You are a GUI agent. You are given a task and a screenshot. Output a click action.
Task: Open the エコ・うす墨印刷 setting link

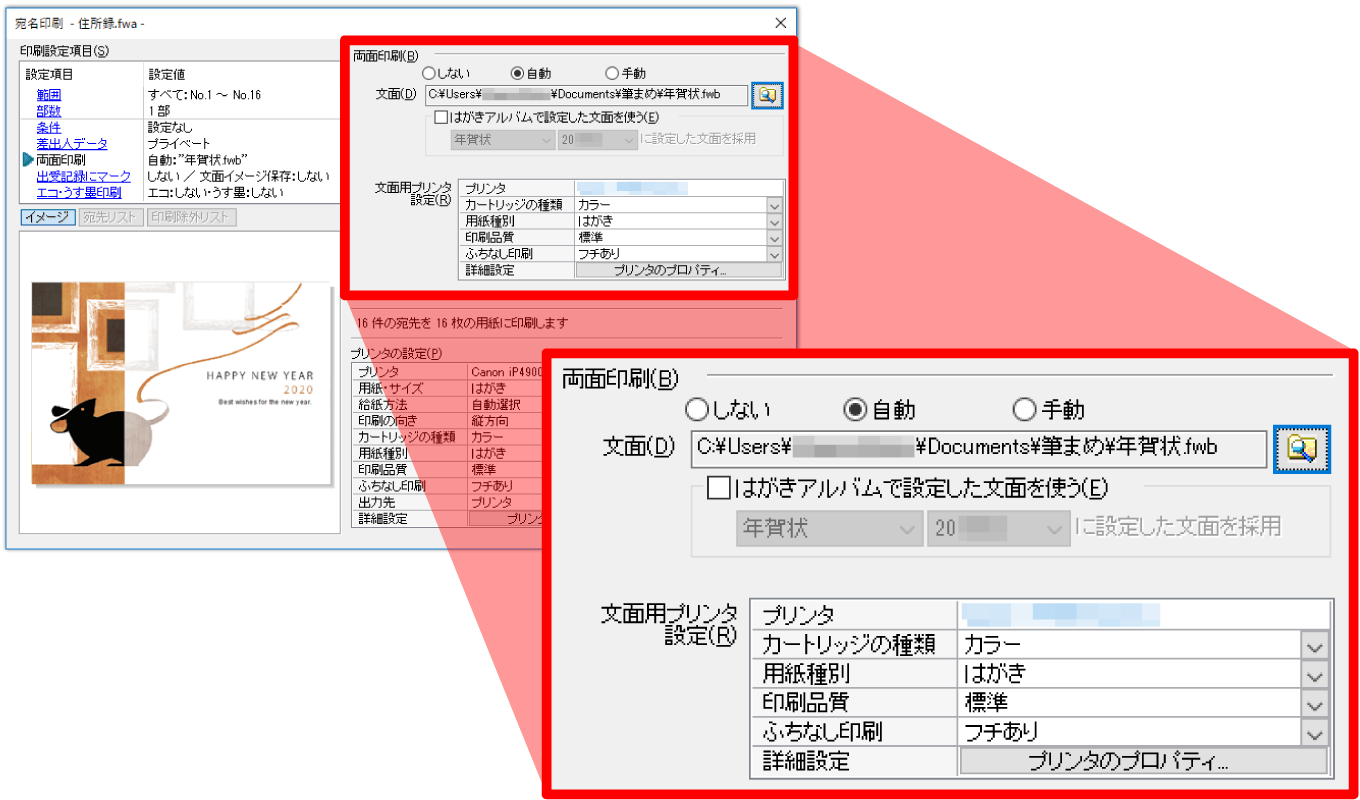(x=79, y=192)
